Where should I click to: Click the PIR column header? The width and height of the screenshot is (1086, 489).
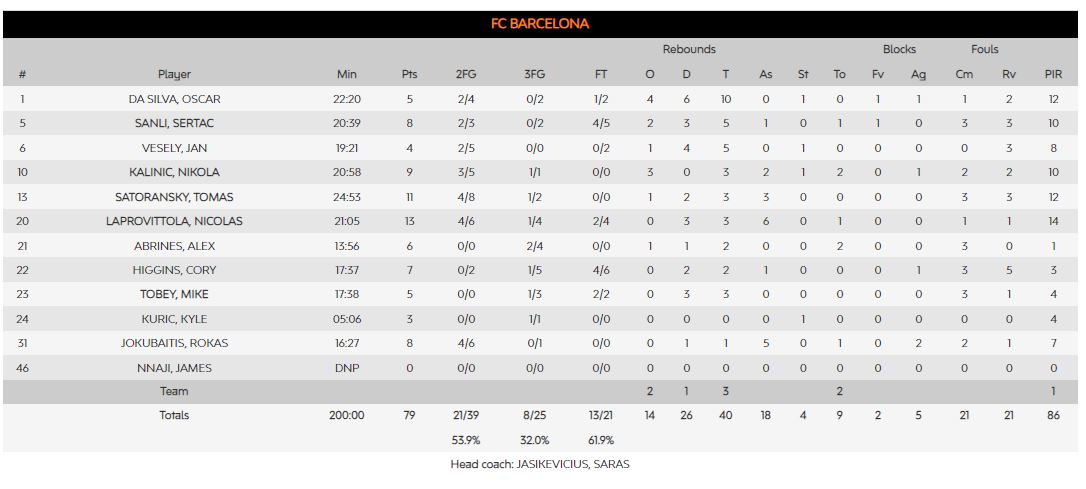1053,74
